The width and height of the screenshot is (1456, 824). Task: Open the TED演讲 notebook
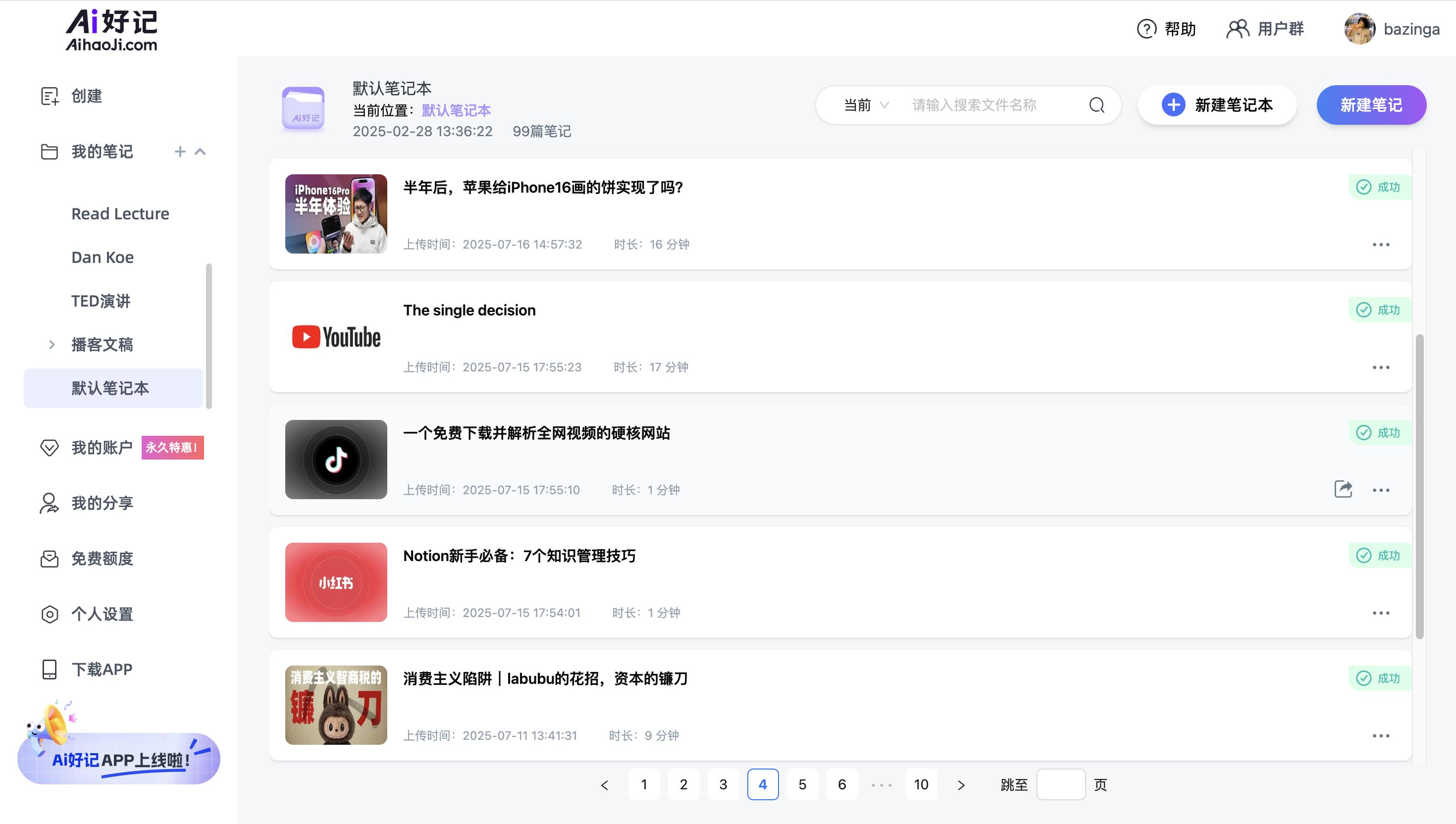pos(101,301)
